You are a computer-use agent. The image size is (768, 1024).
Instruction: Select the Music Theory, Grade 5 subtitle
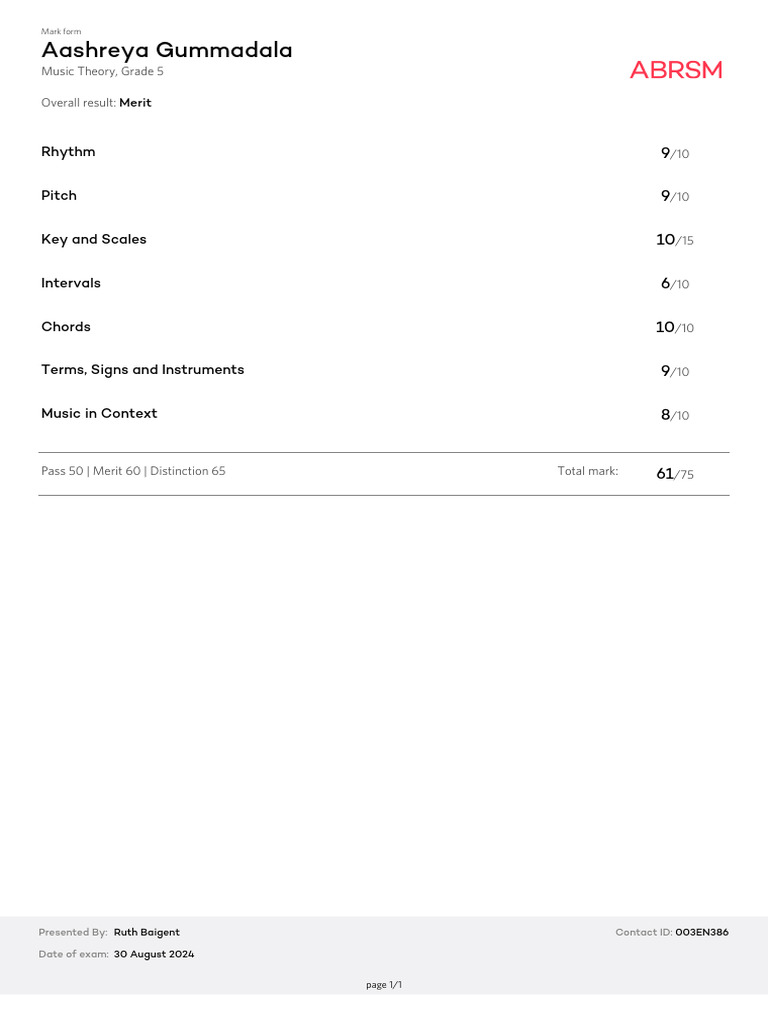pyautogui.click(x=102, y=72)
